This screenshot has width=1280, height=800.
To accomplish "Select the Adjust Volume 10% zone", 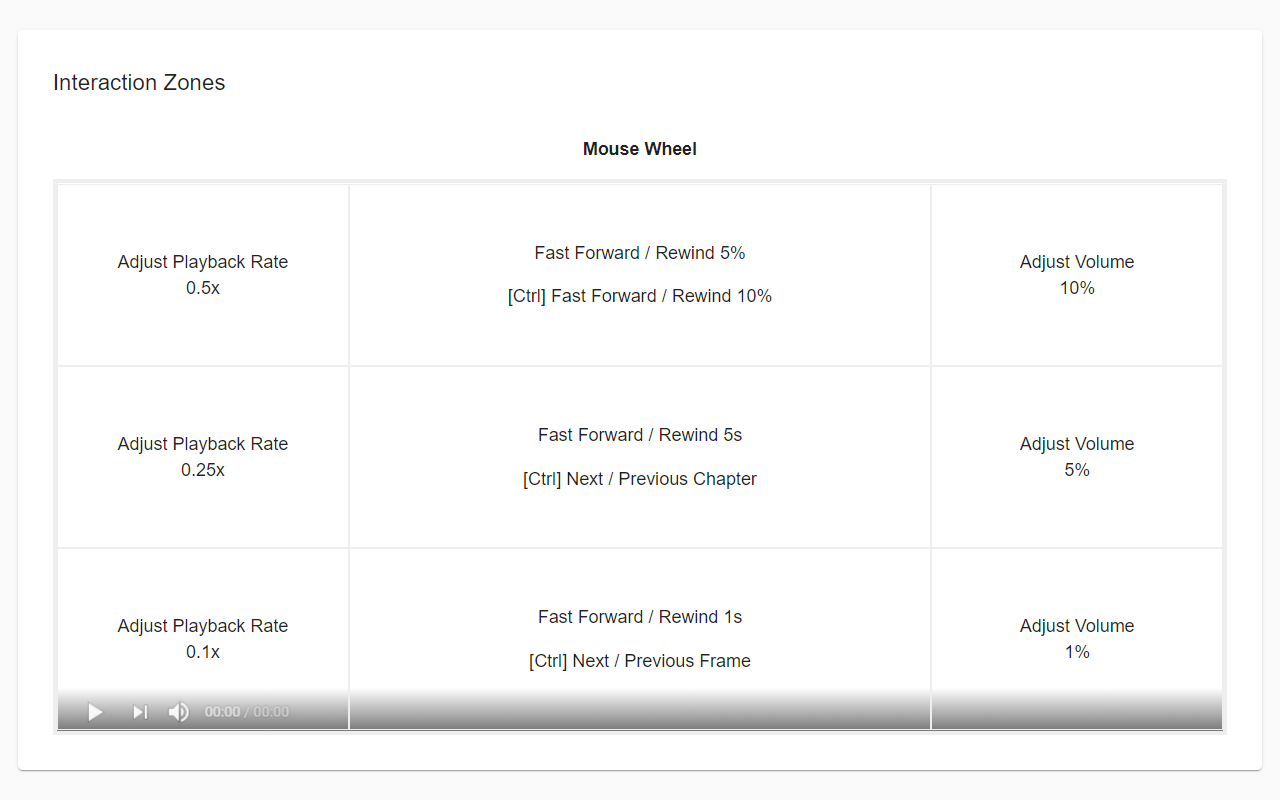I will tap(1077, 275).
